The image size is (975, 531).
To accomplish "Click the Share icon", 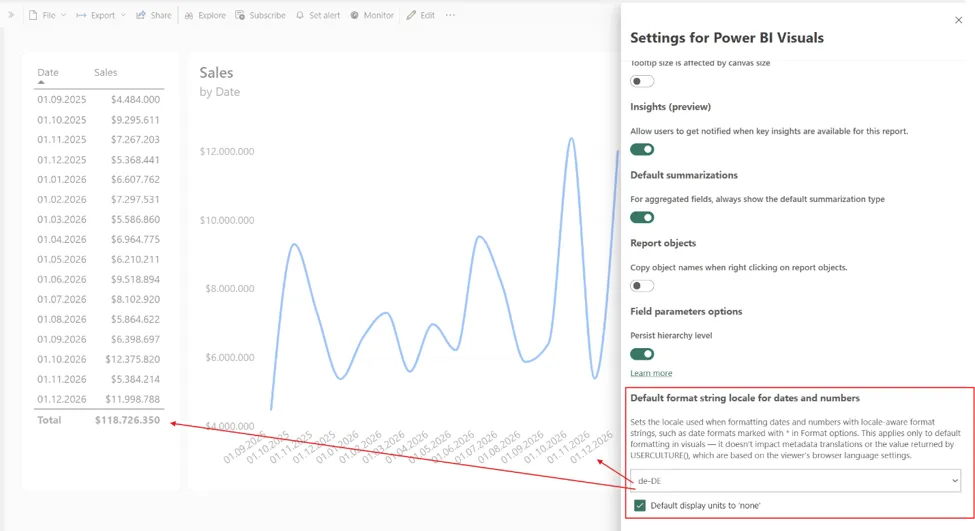I will coord(141,15).
